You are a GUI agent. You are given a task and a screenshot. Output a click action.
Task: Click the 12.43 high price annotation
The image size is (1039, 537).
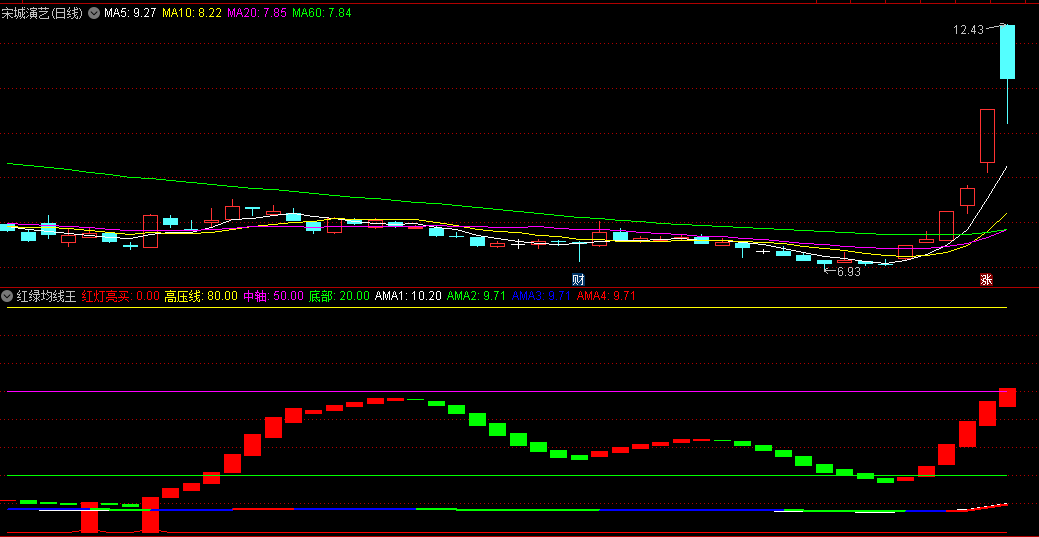point(968,30)
